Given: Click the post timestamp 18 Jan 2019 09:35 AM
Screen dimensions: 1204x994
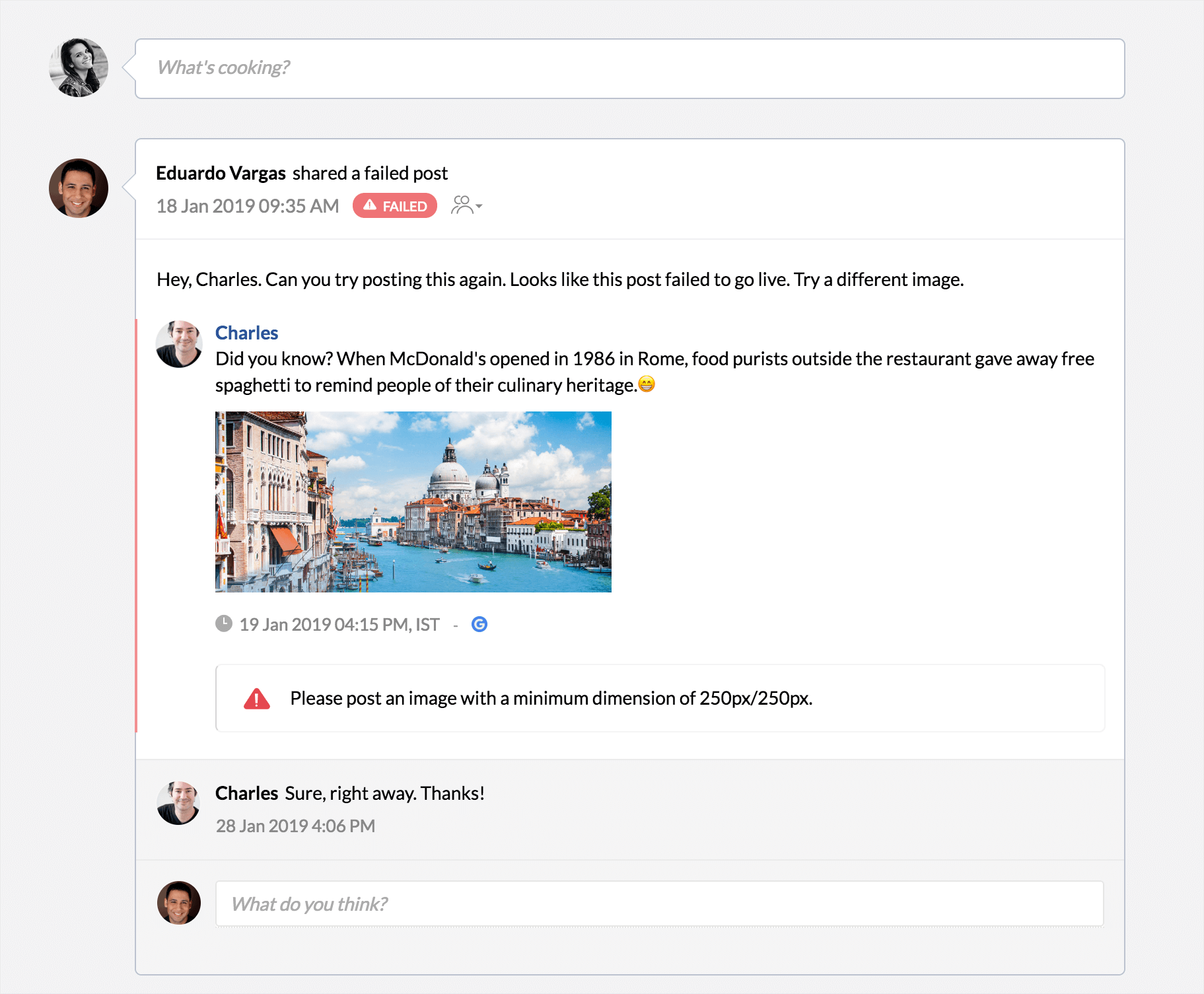Looking at the screenshot, I should coord(248,206).
